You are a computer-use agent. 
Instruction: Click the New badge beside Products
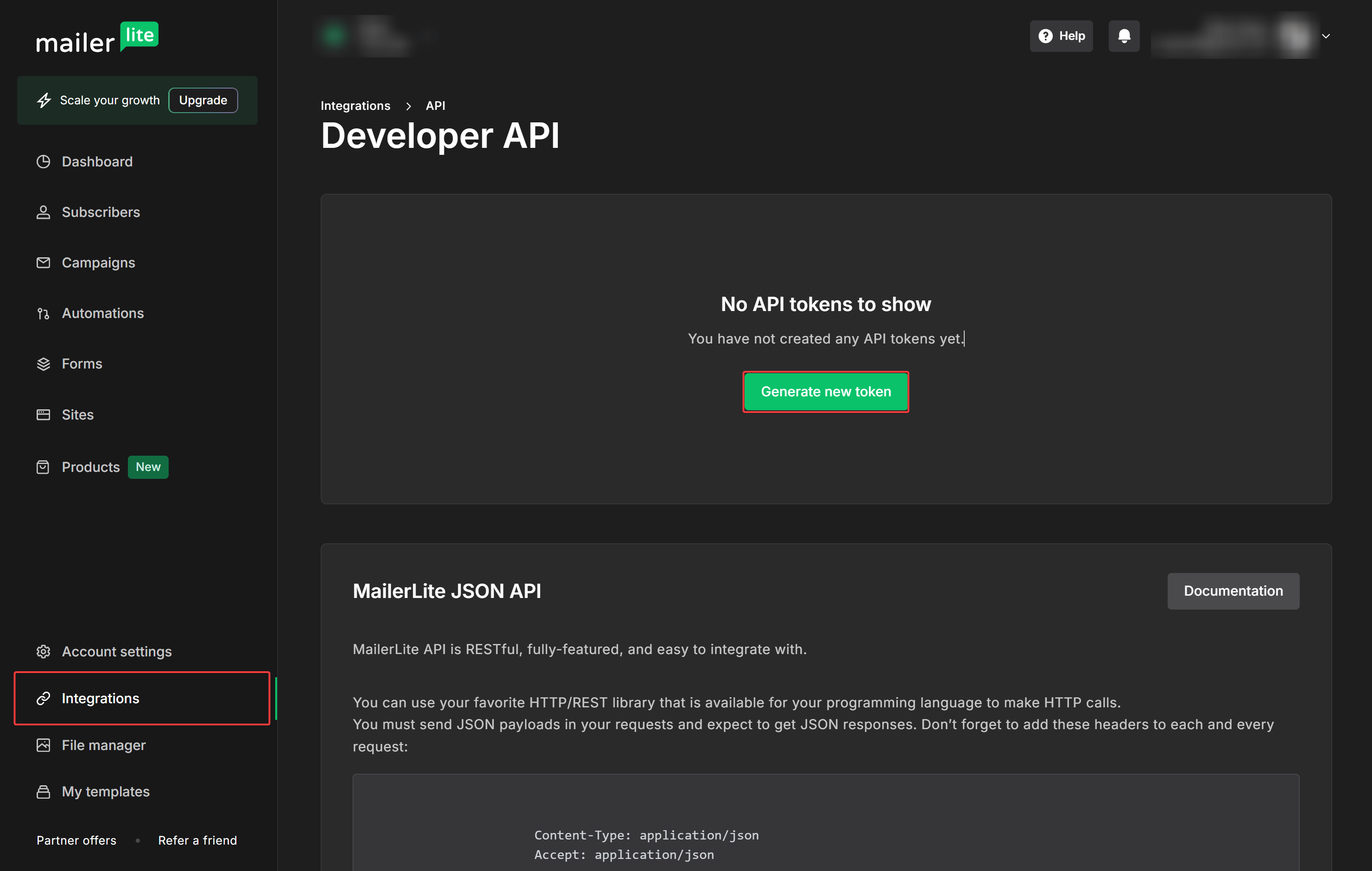(148, 467)
